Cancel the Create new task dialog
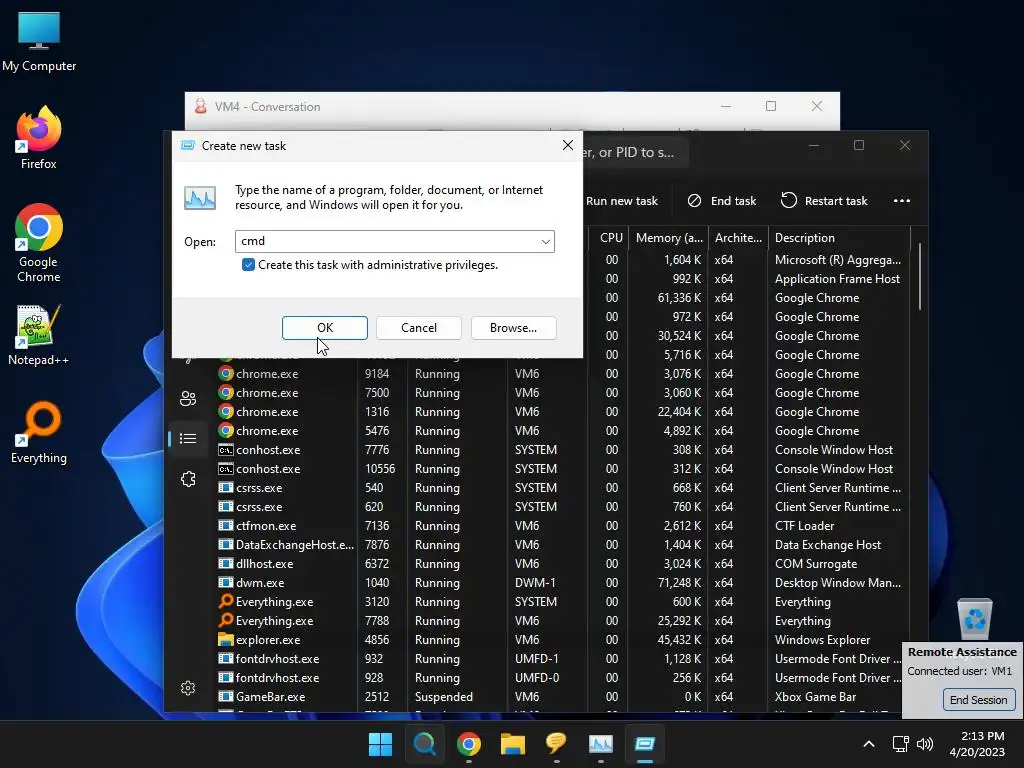 [419, 328]
